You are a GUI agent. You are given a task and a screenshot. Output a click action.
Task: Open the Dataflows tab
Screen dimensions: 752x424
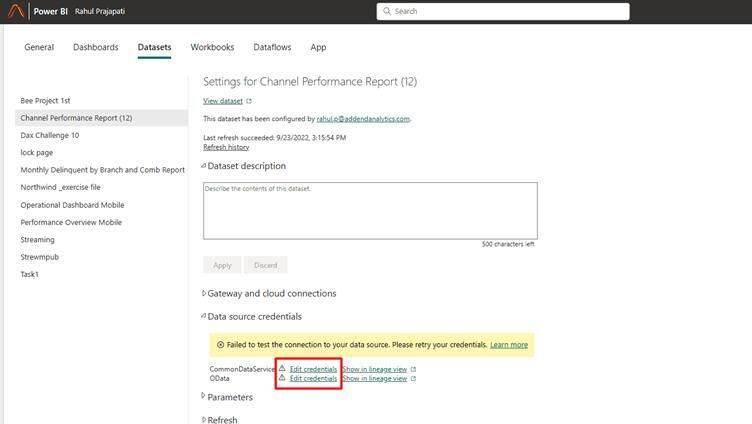[x=272, y=47]
